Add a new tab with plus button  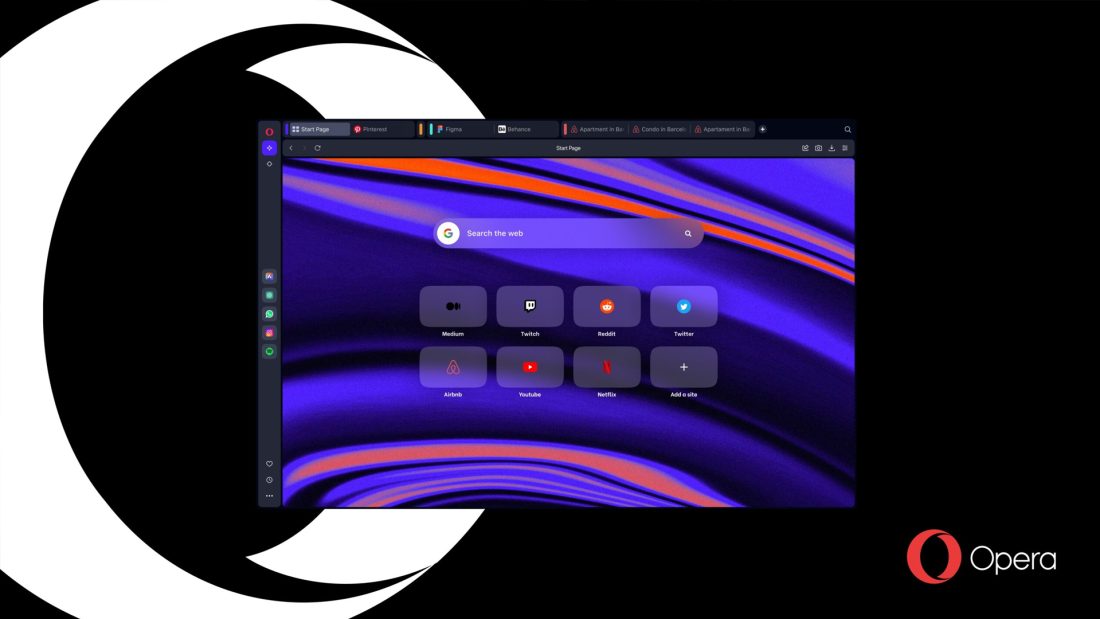click(x=763, y=129)
